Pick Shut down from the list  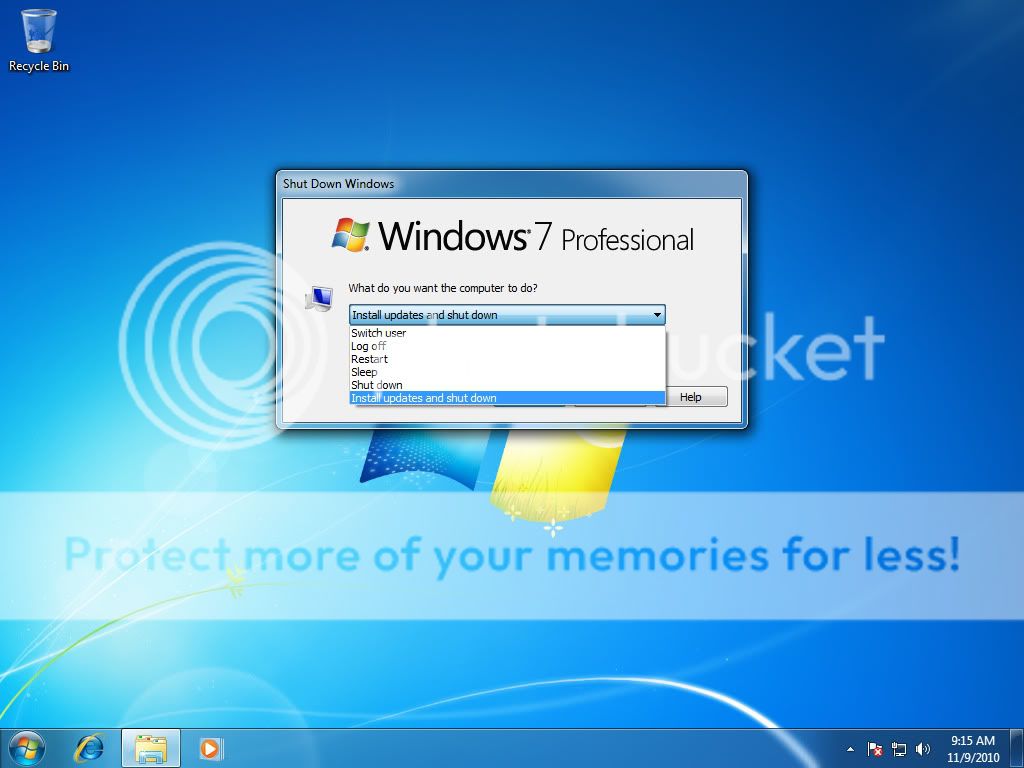507,385
